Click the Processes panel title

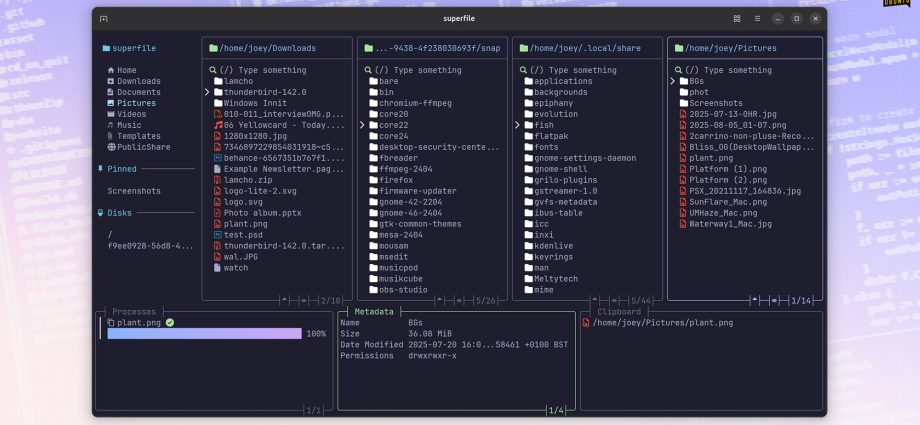pos(134,312)
